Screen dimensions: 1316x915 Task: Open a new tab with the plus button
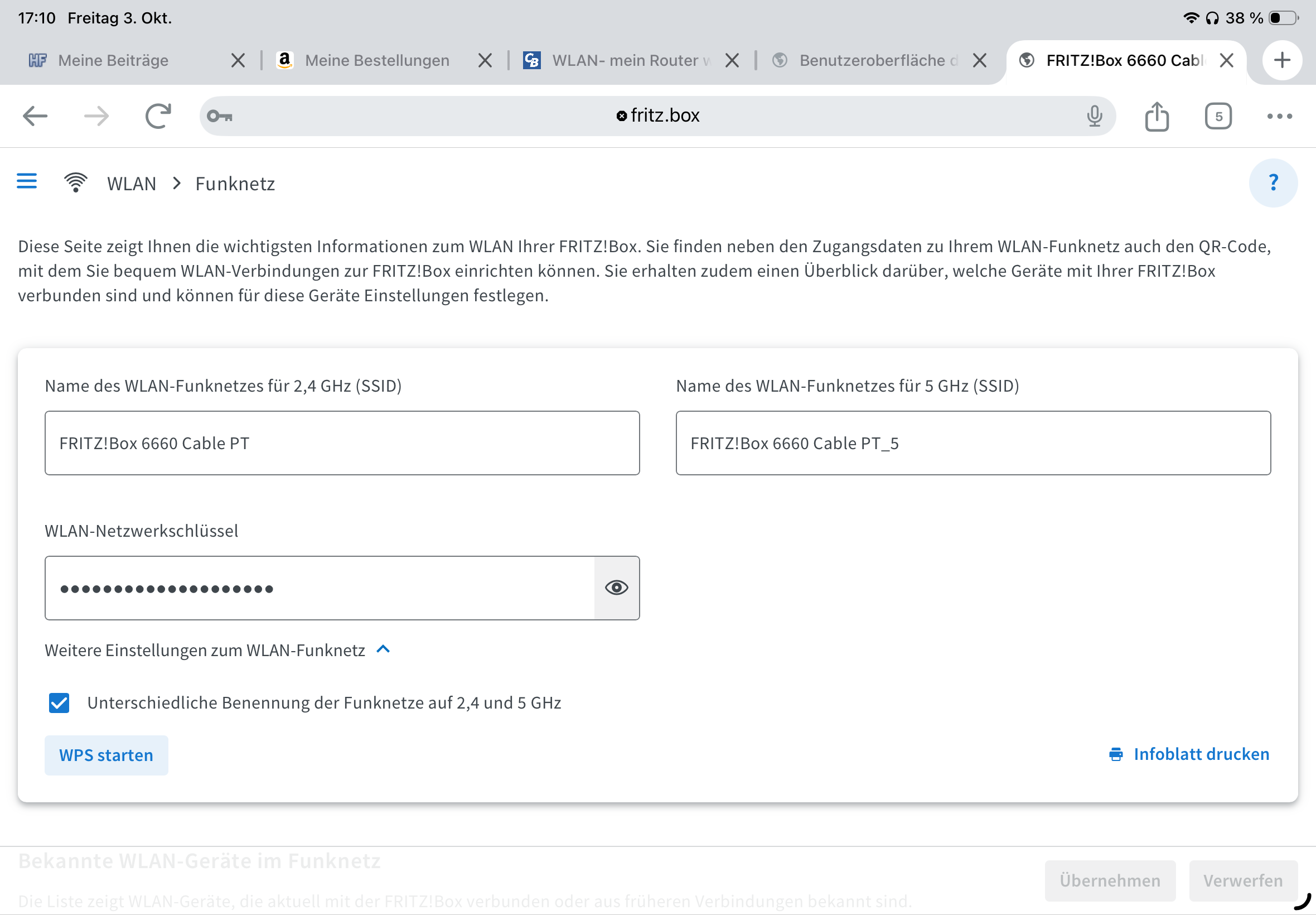point(1281,60)
